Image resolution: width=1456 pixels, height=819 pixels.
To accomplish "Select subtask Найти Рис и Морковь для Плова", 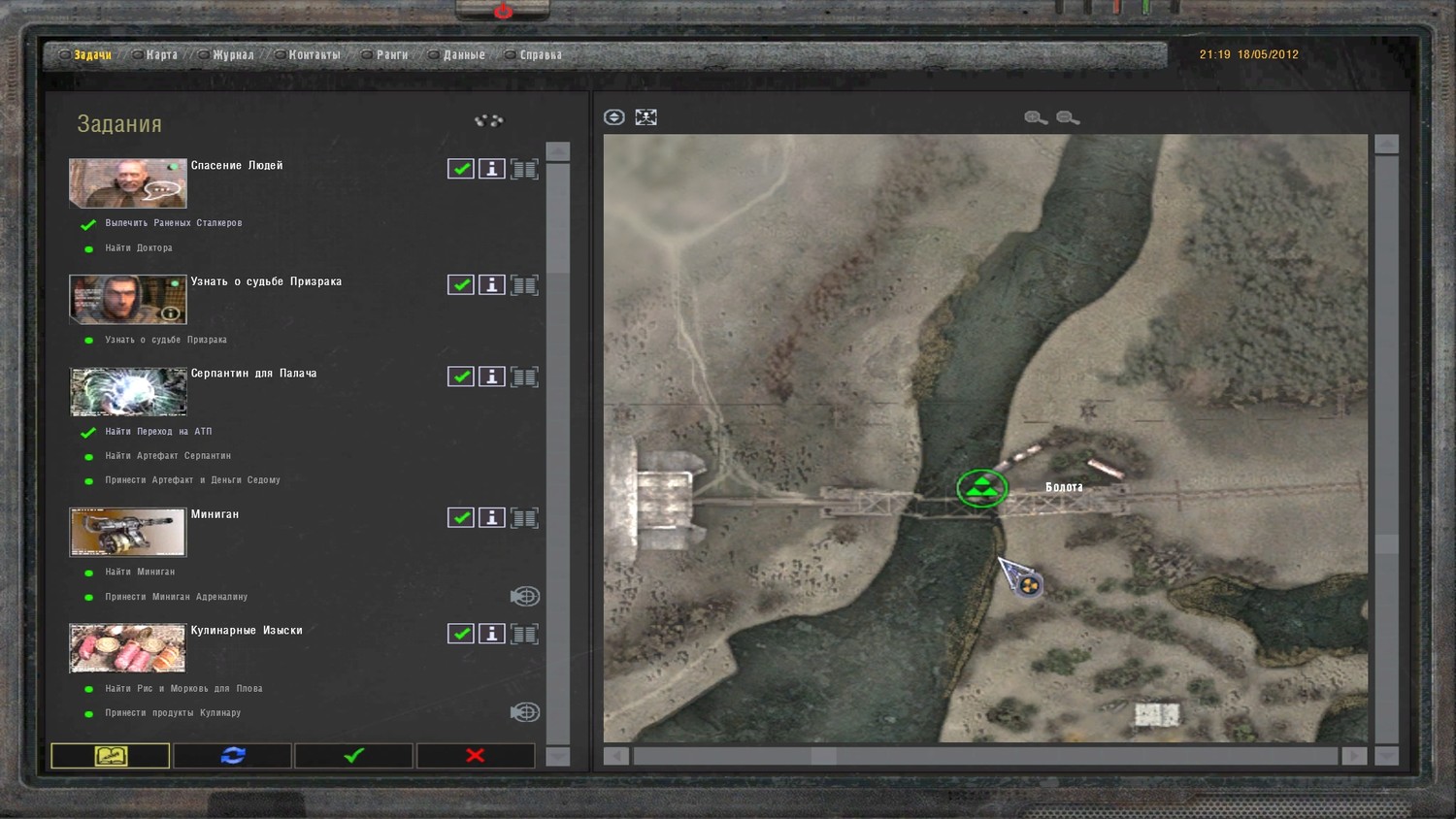I will coord(183,689).
